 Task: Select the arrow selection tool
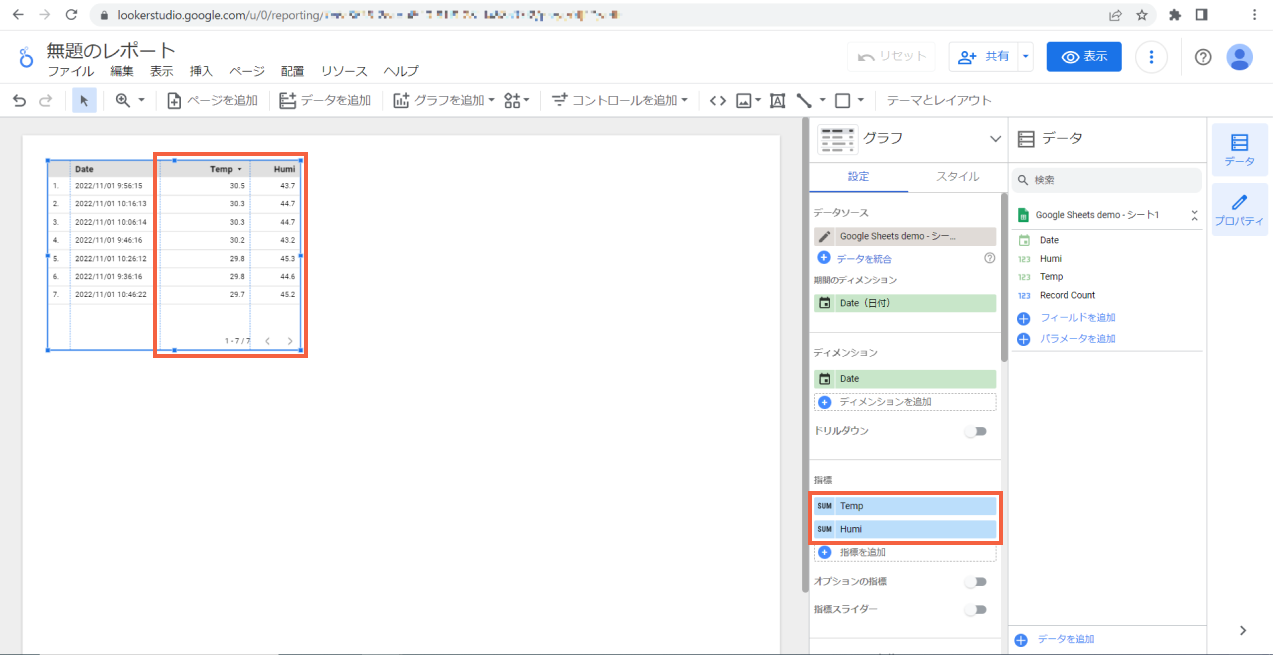pos(84,100)
